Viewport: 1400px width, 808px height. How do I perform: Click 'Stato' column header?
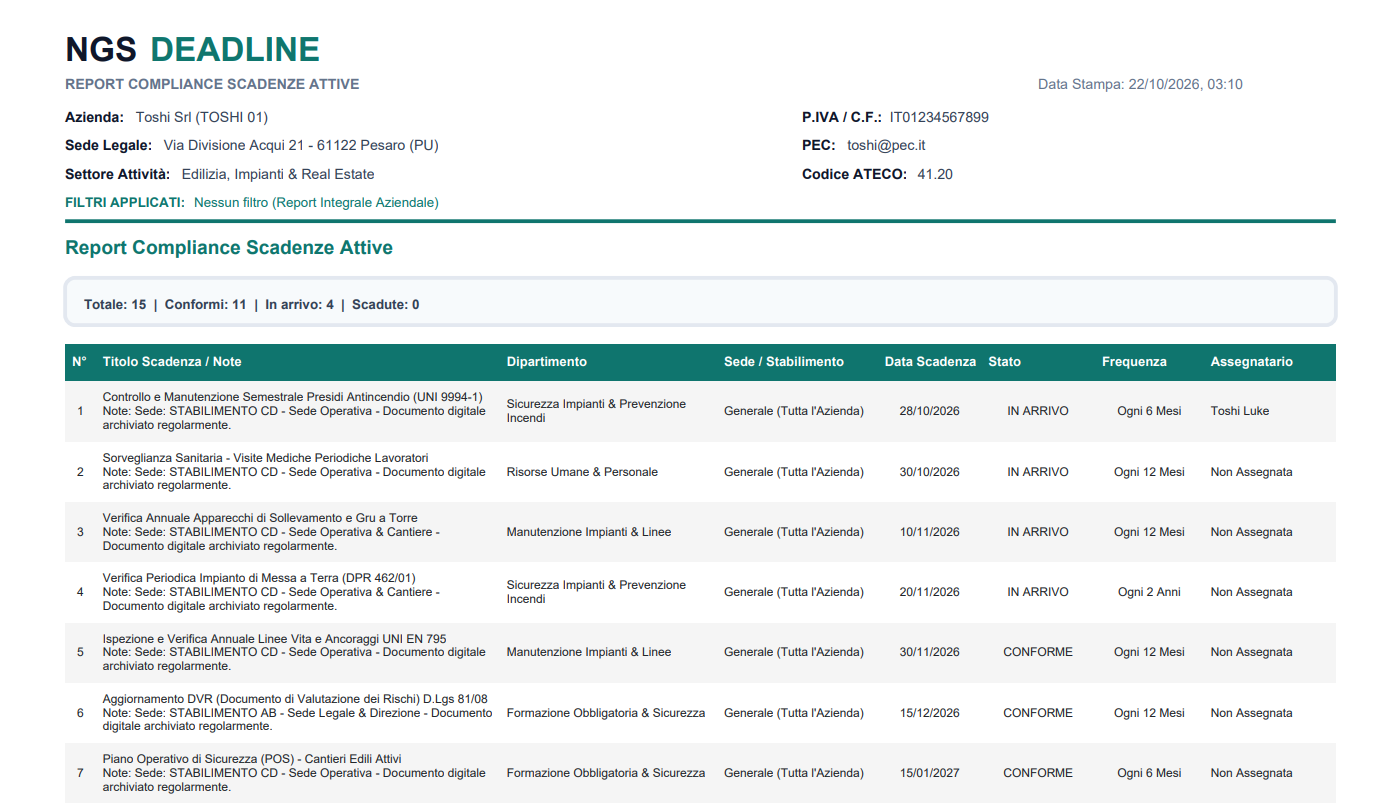tap(1005, 362)
